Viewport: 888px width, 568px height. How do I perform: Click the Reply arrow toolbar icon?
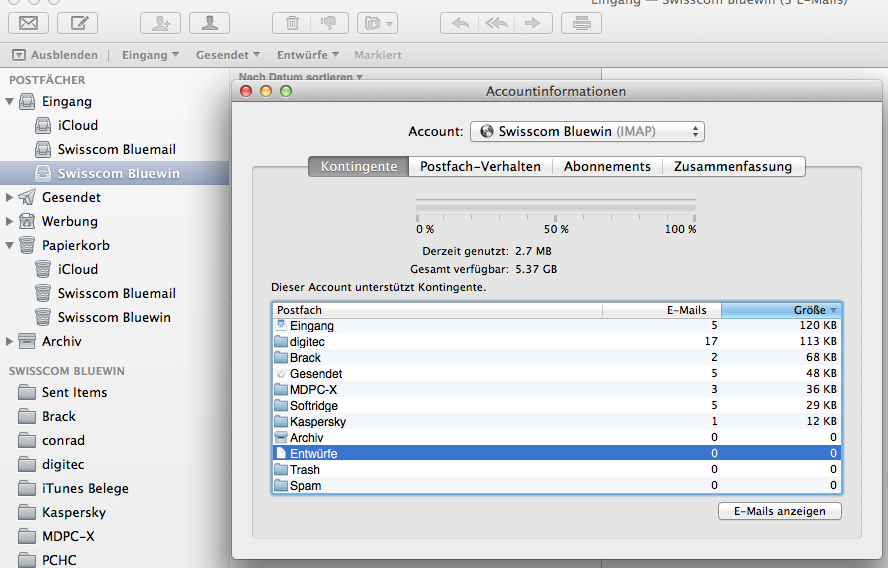coord(460,23)
